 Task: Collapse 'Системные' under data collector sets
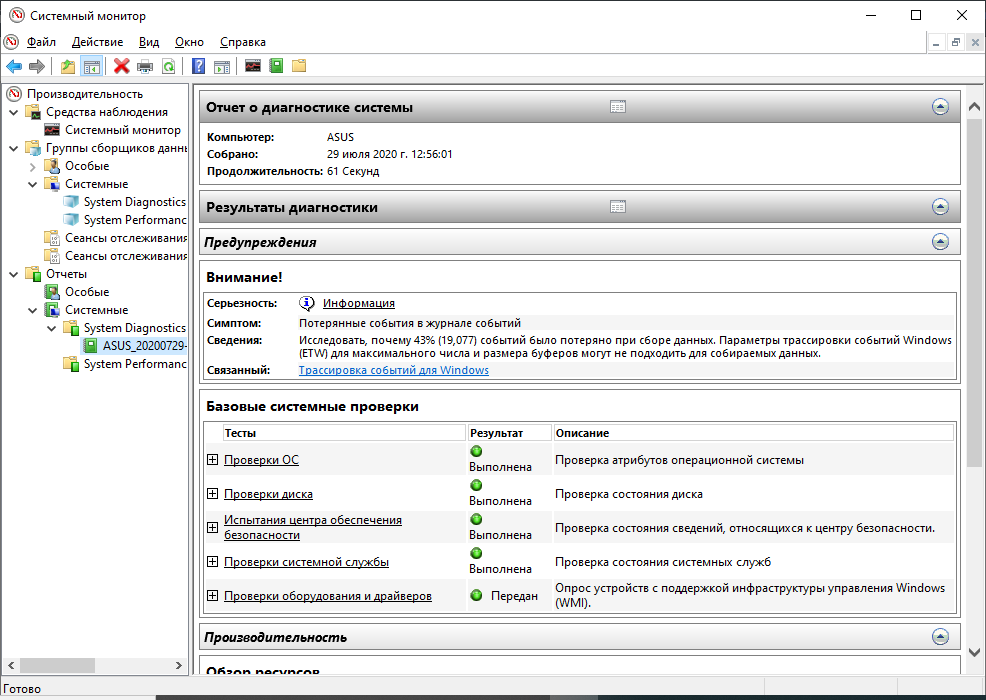coord(33,184)
